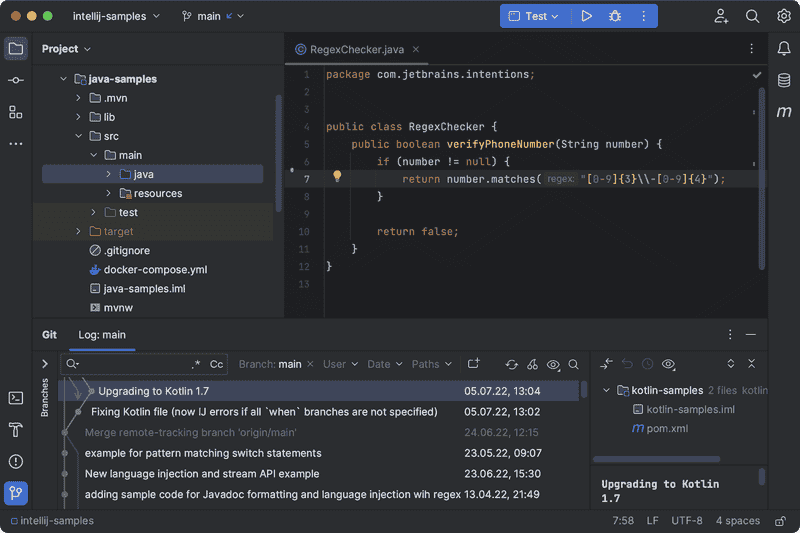Expand the target folder
This screenshot has width=800, height=533.
point(78,232)
